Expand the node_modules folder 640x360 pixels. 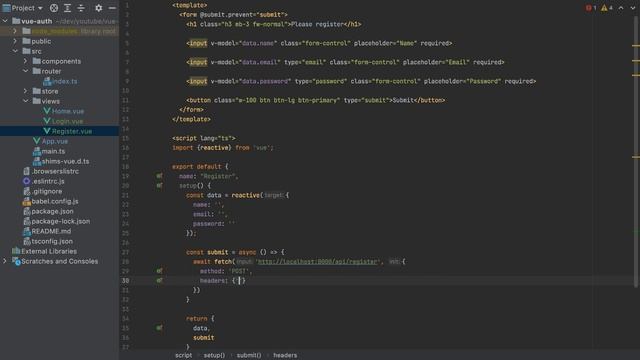point(15,31)
